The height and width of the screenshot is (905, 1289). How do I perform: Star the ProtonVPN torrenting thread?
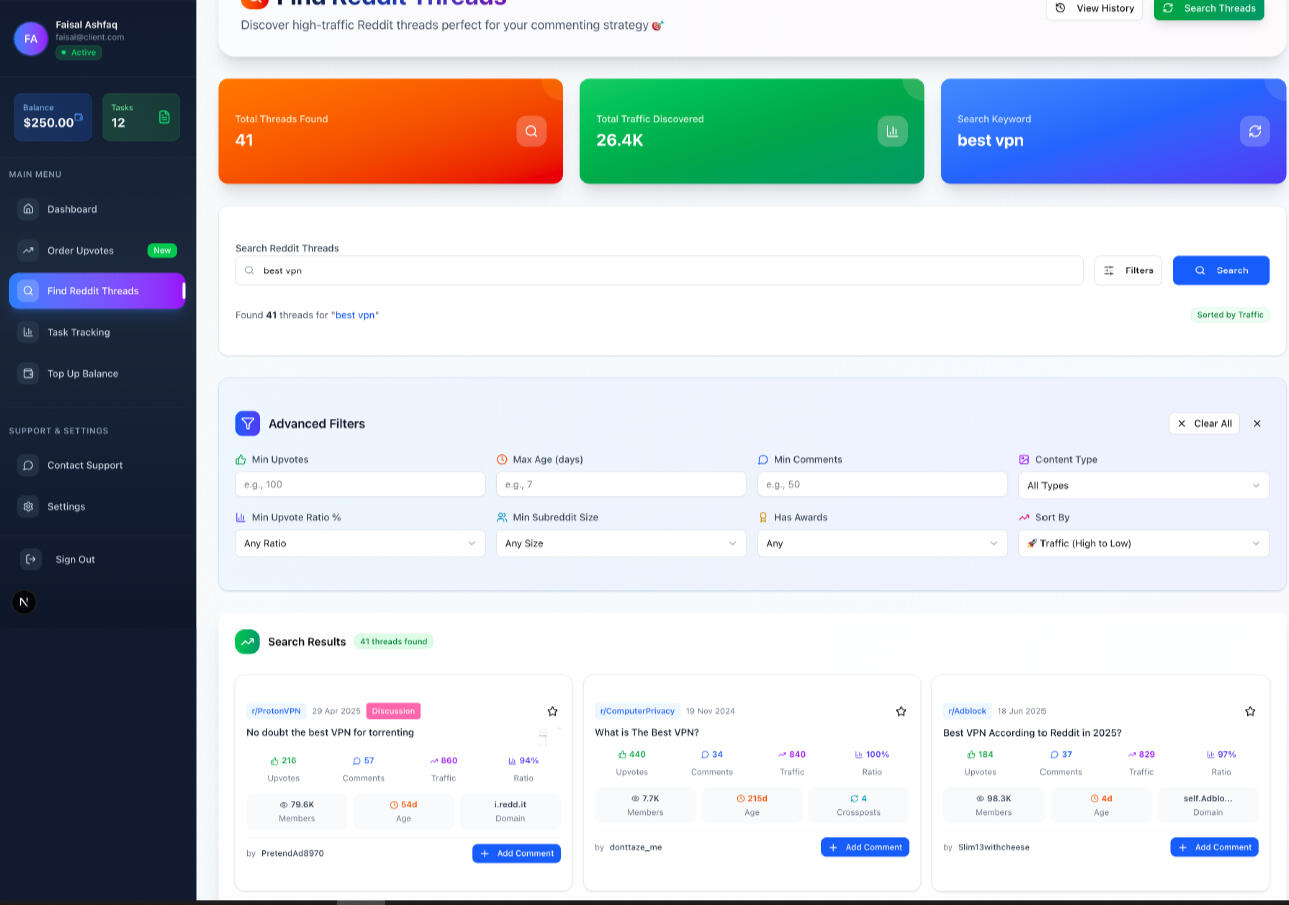552,711
